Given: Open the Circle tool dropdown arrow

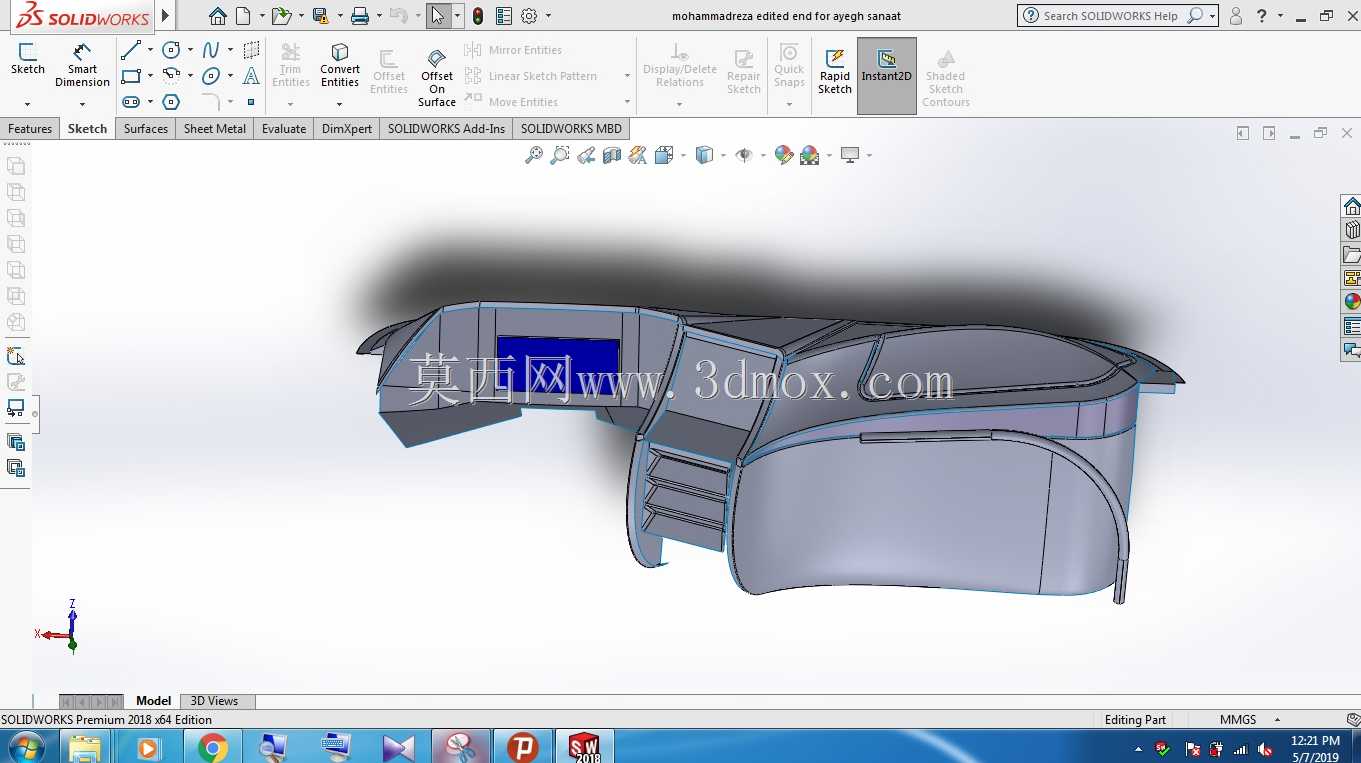Looking at the screenshot, I should click(x=190, y=50).
